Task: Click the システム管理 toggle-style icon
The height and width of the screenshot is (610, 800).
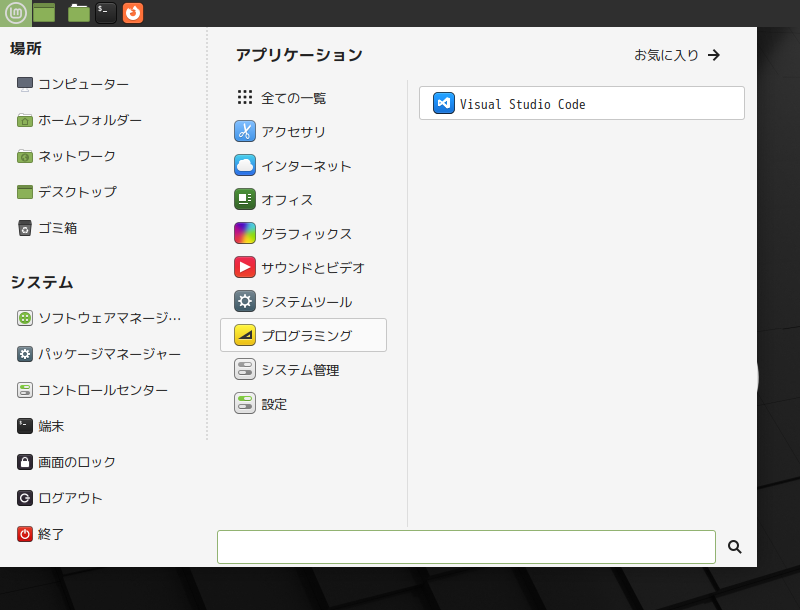Action: tap(245, 370)
